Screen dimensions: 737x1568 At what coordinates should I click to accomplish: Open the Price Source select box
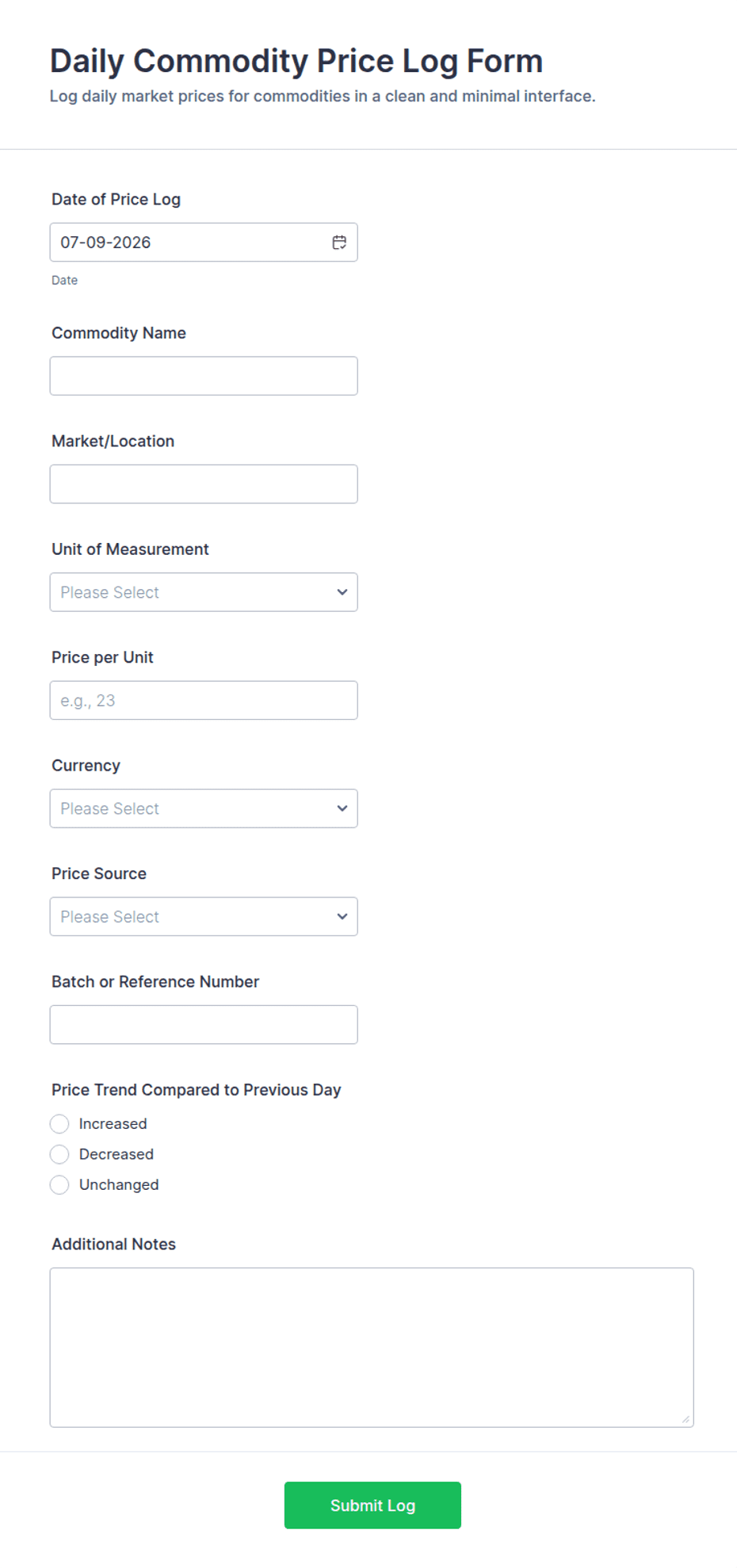pos(204,916)
